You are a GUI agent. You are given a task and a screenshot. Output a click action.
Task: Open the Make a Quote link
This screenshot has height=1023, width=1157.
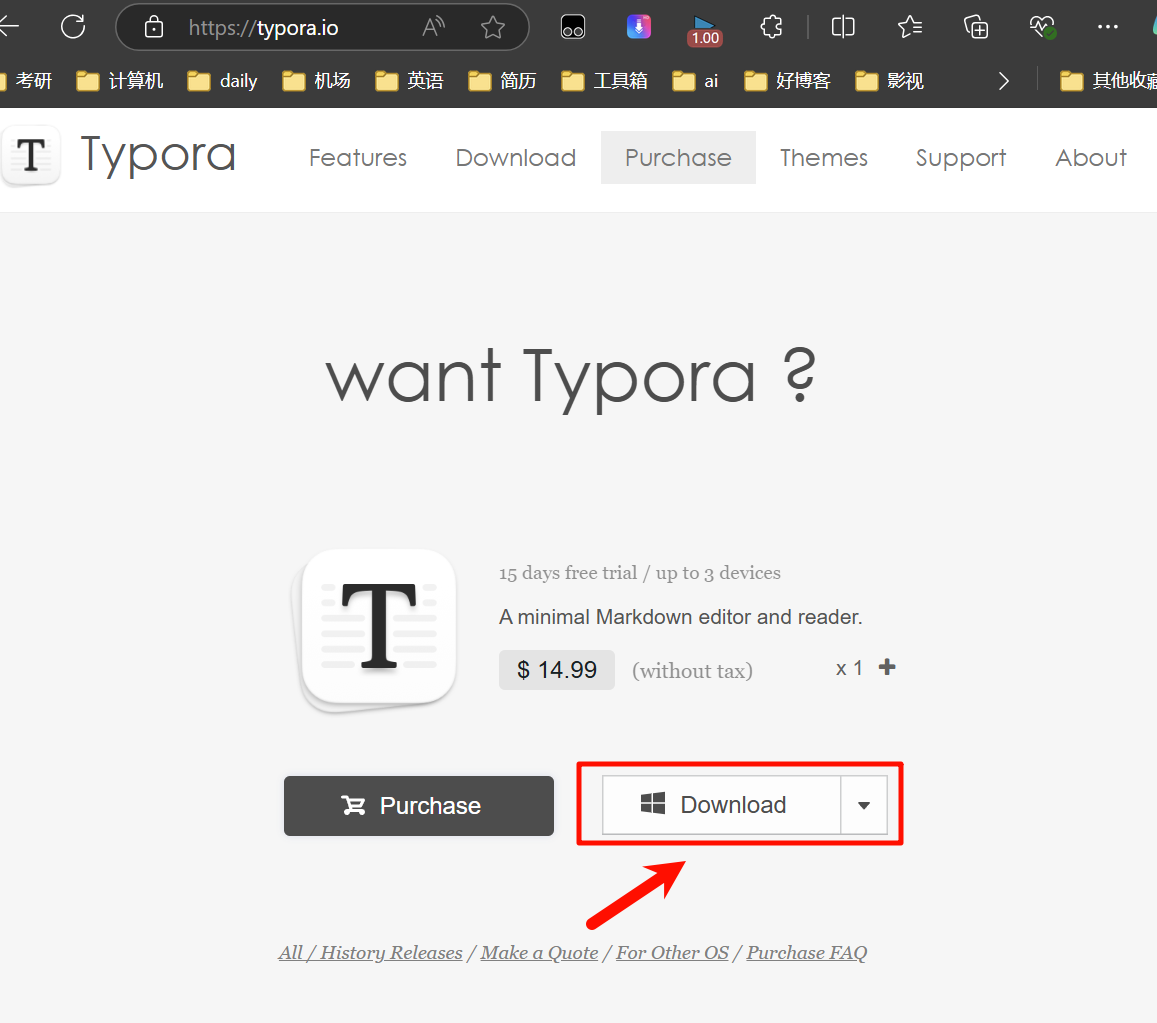pyautogui.click(x=539, y=953)
